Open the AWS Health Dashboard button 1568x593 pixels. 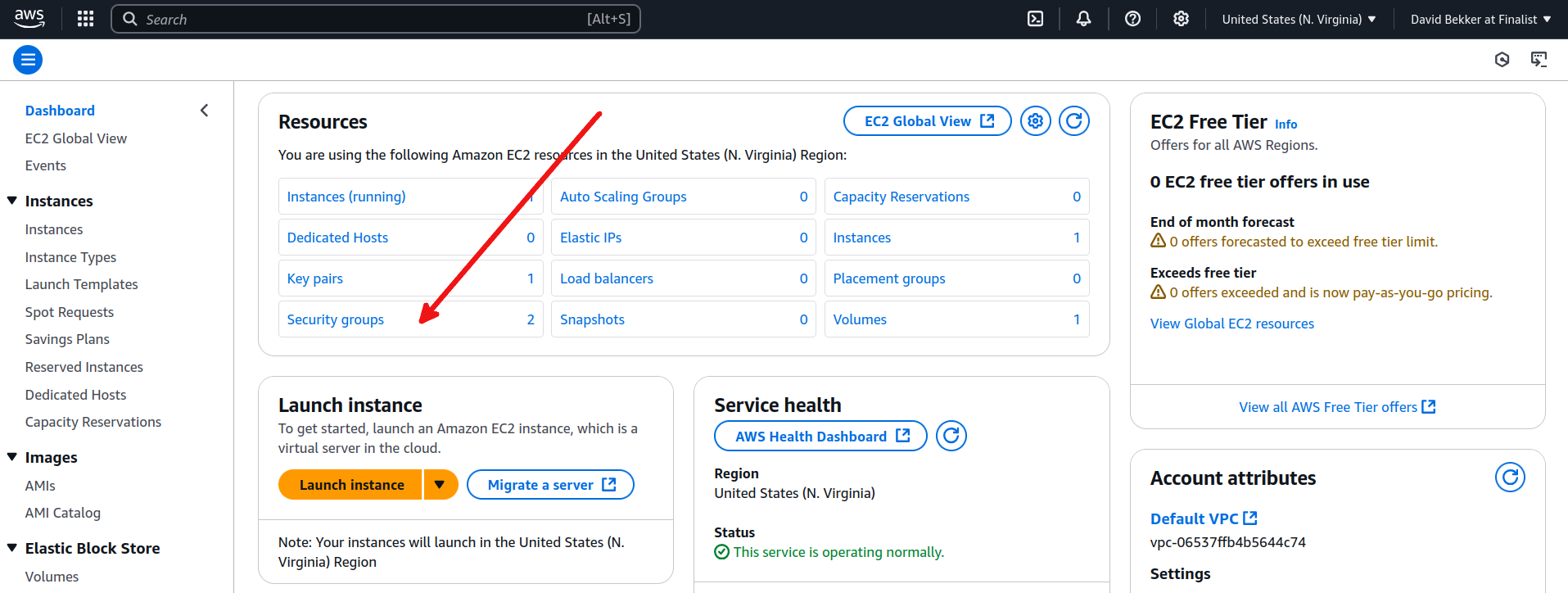click(x=820, y=436)
